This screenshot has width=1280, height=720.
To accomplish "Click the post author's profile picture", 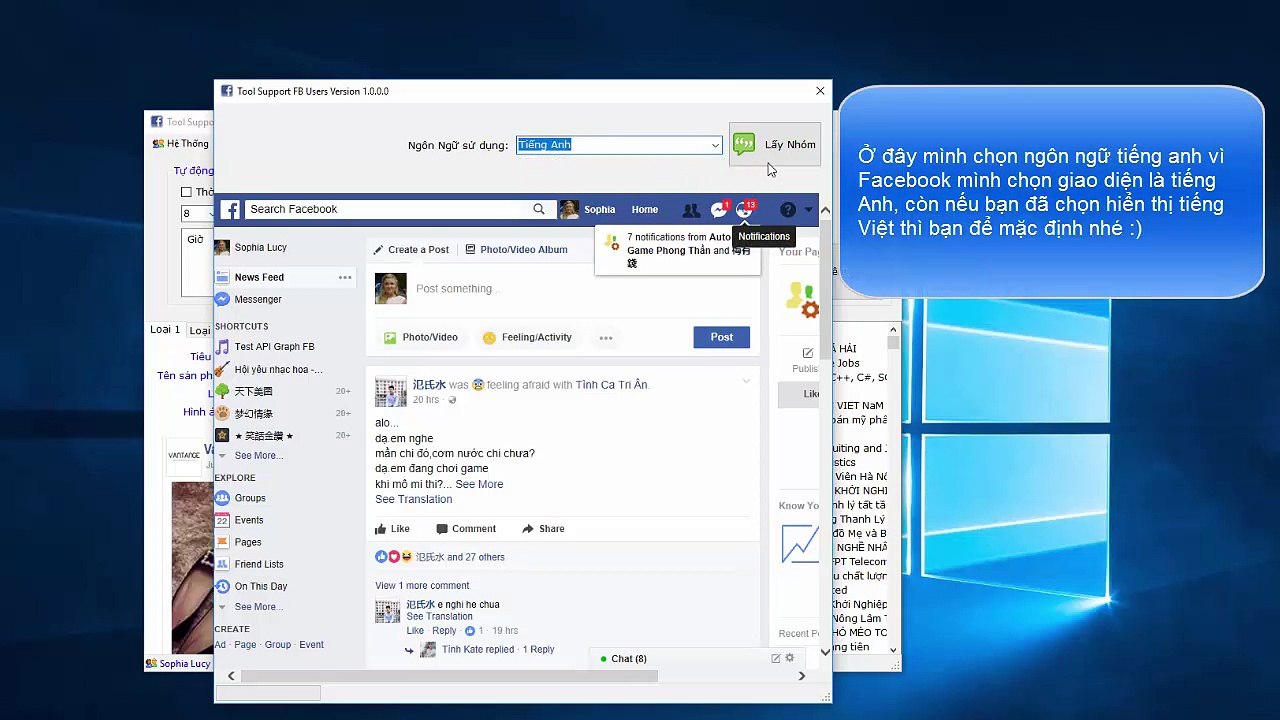I will click(390, 391).
